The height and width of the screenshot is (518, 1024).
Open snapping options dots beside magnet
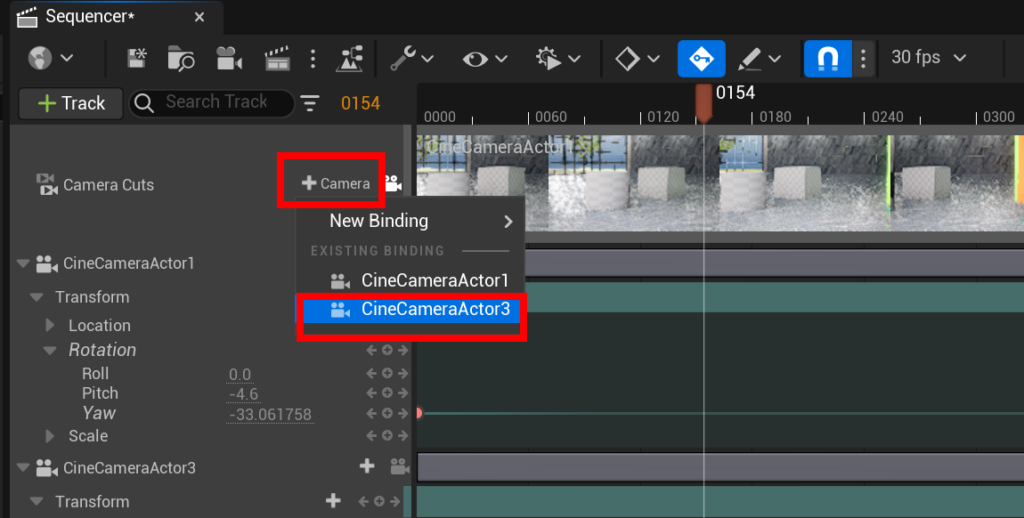click(x=863, y=58)
